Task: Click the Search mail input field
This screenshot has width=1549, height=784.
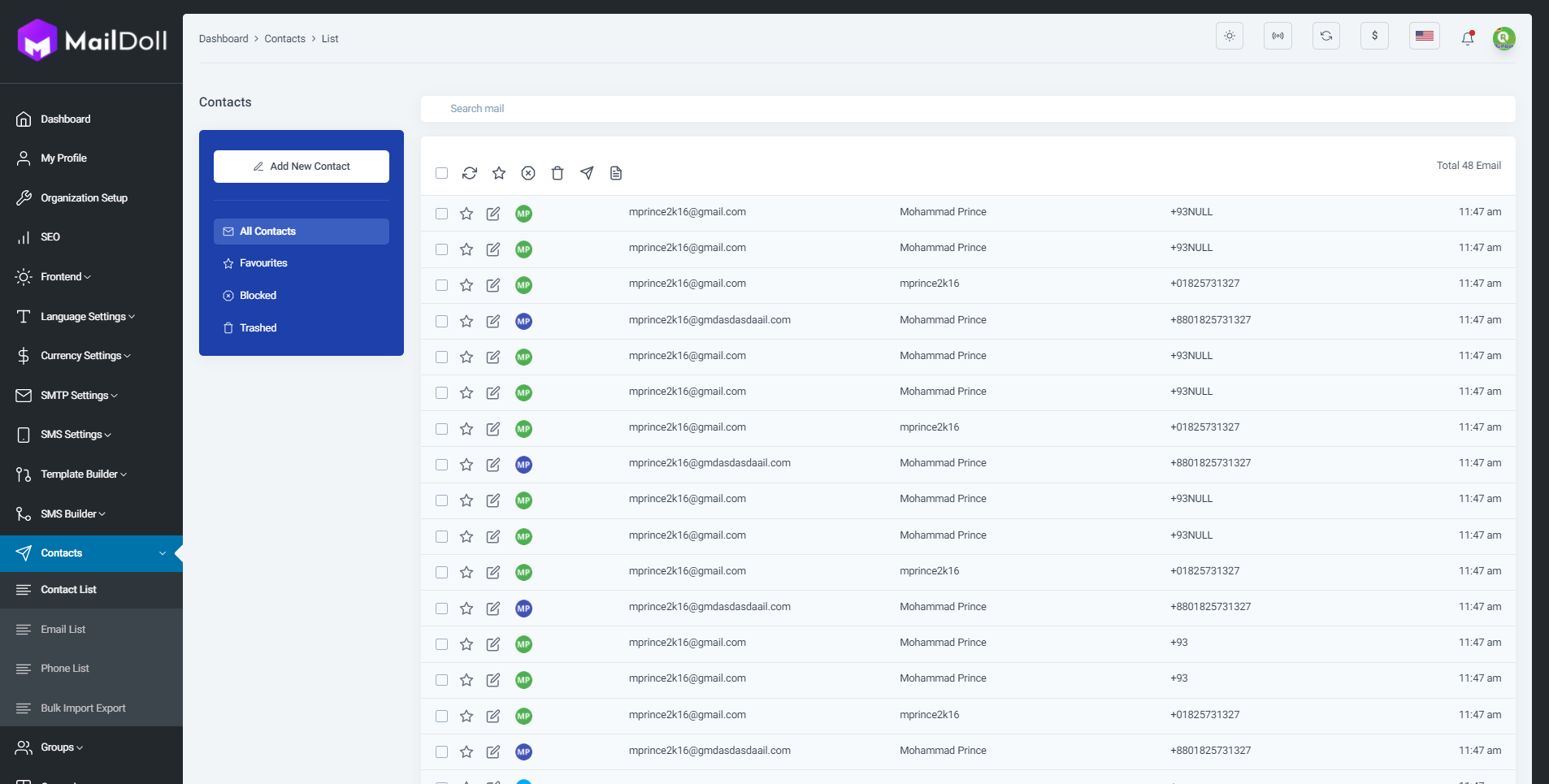Action: (x=968, y=109)
